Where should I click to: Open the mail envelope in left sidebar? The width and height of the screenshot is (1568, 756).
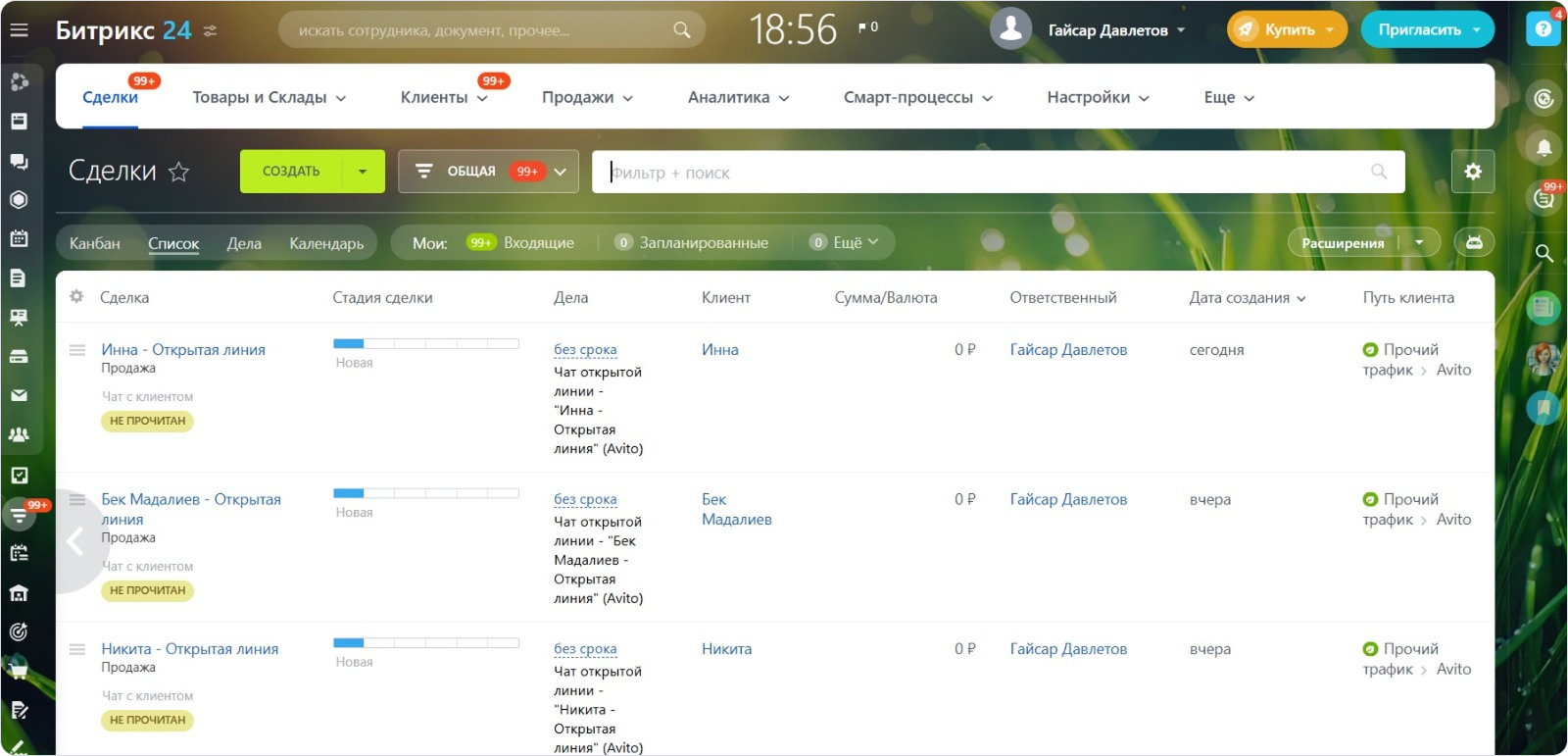[19, 395]
